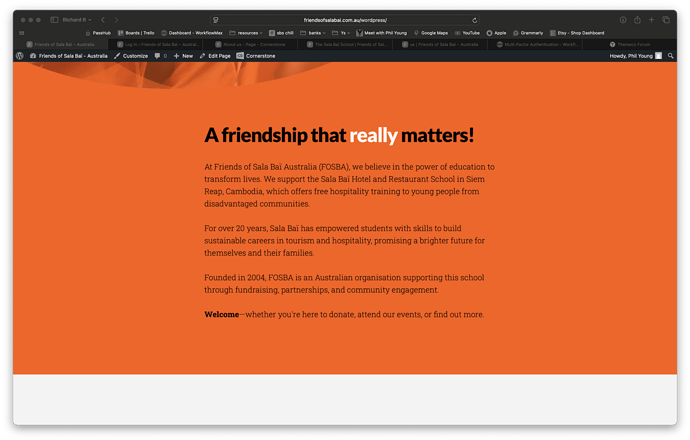Open the Google Maps bookmark
The image size is (690, 440).
point(431,33)
